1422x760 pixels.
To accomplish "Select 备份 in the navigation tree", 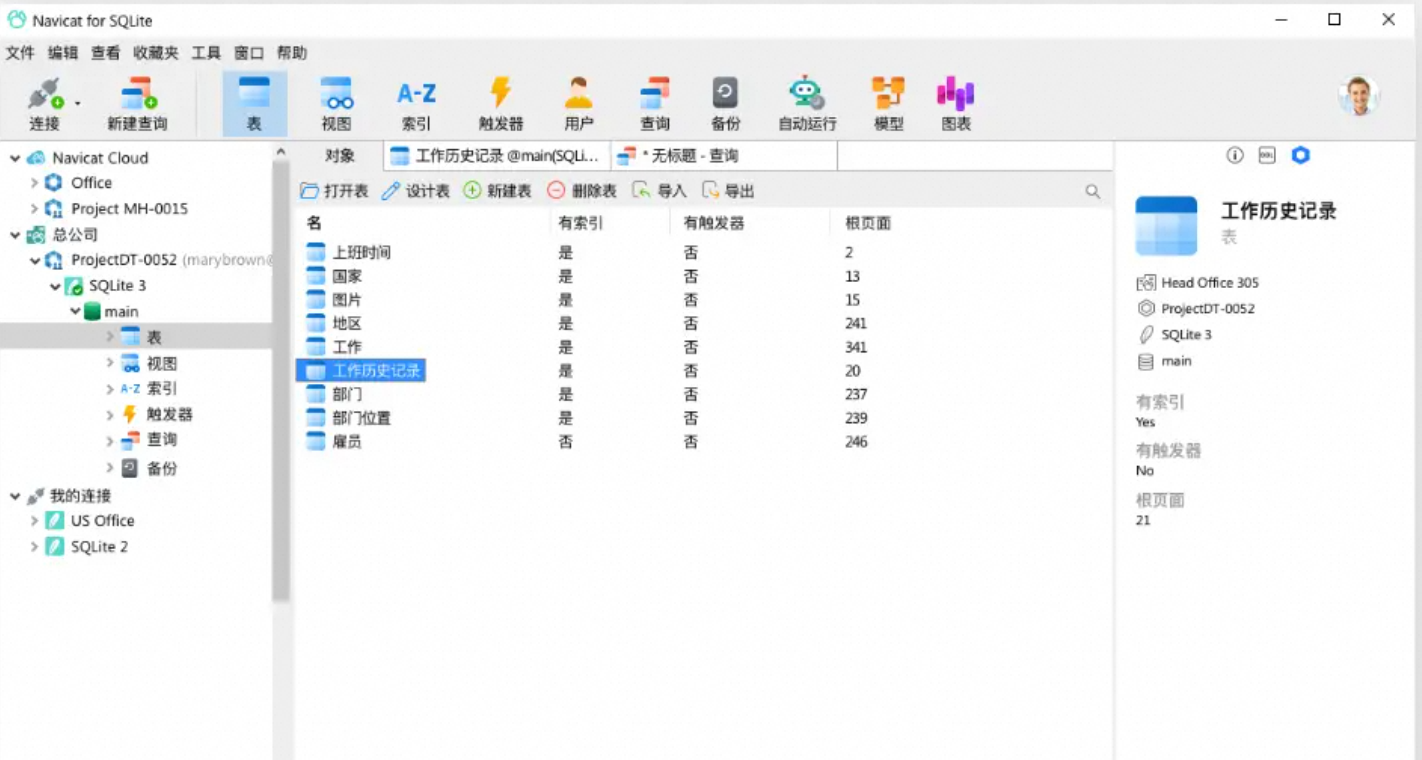I will 162,468.
